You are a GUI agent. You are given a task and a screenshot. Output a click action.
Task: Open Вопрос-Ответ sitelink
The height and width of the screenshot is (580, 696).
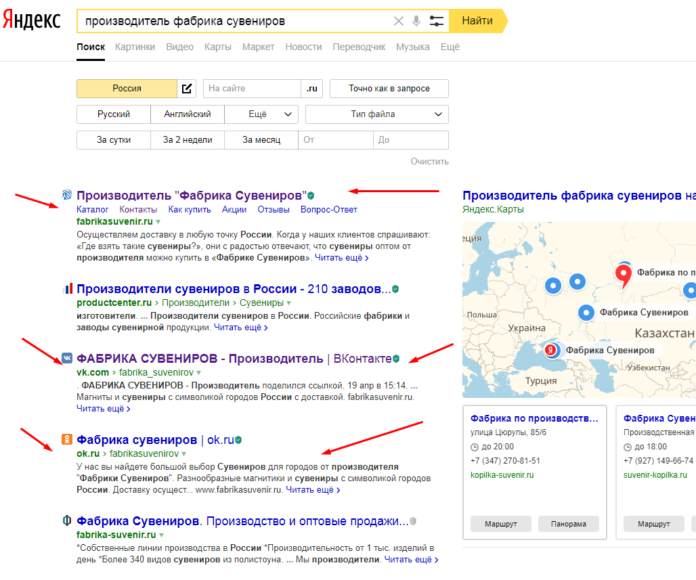328,209
